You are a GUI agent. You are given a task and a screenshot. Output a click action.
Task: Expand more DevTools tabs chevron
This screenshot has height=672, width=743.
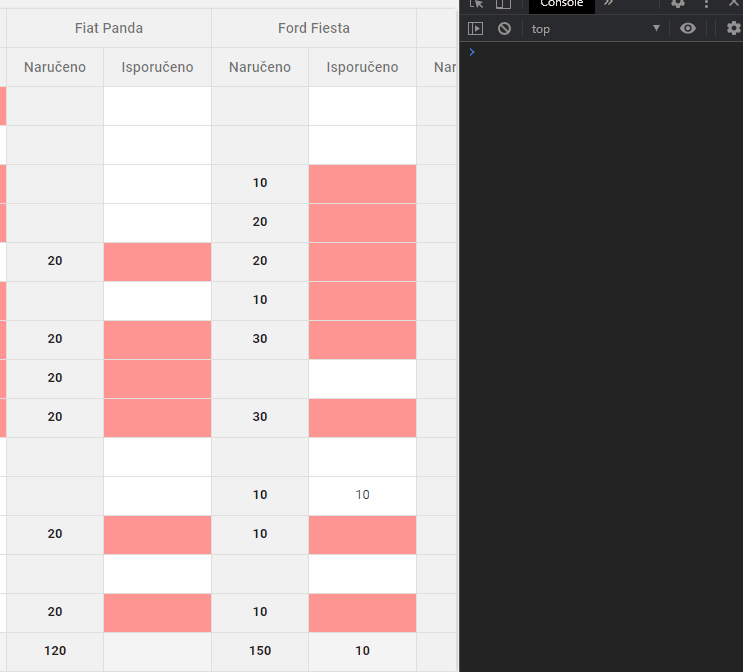608,4
